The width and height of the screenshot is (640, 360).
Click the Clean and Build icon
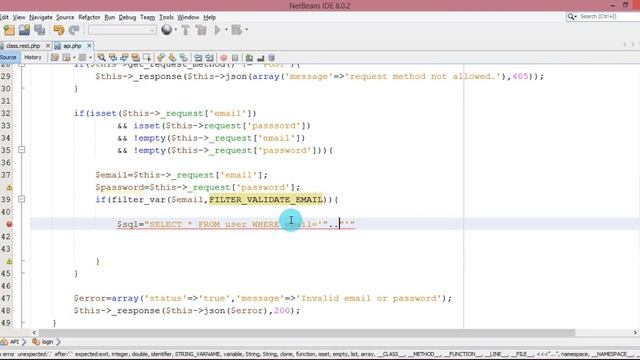click(201, 30)
